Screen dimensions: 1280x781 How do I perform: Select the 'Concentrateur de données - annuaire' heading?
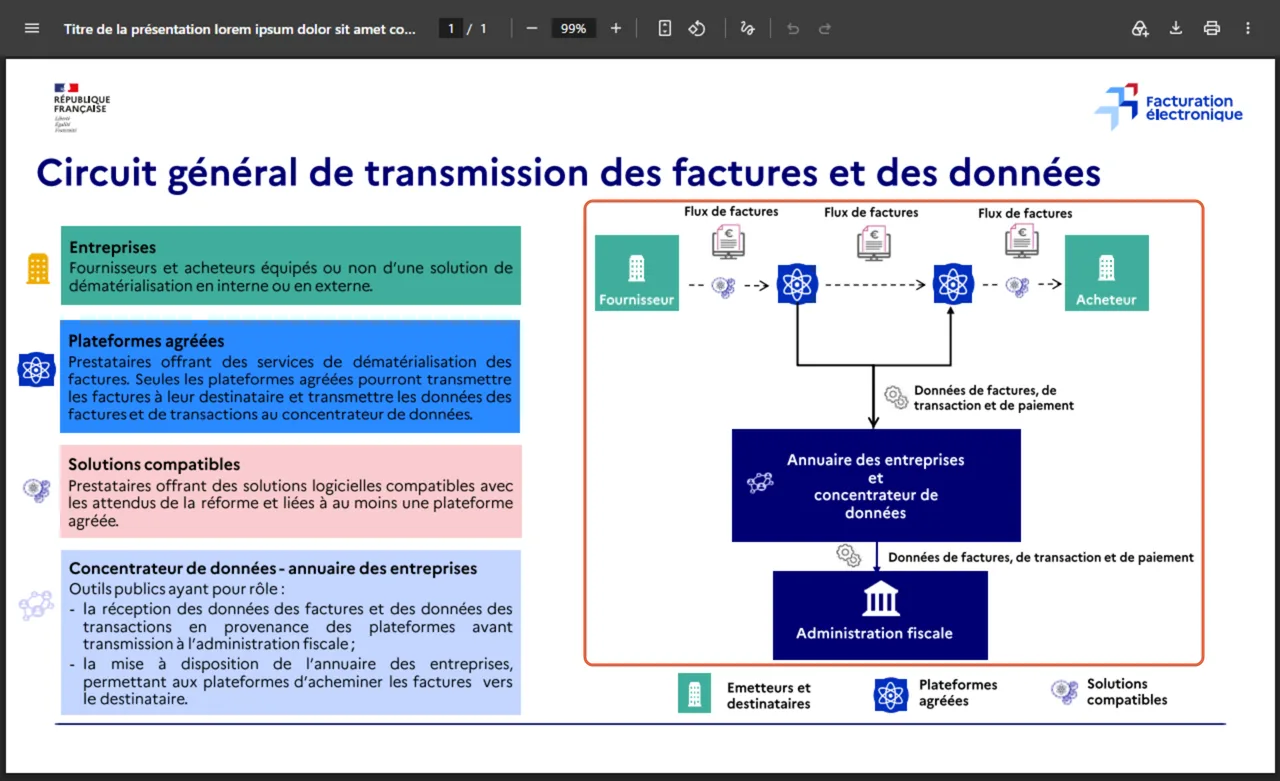273,568
